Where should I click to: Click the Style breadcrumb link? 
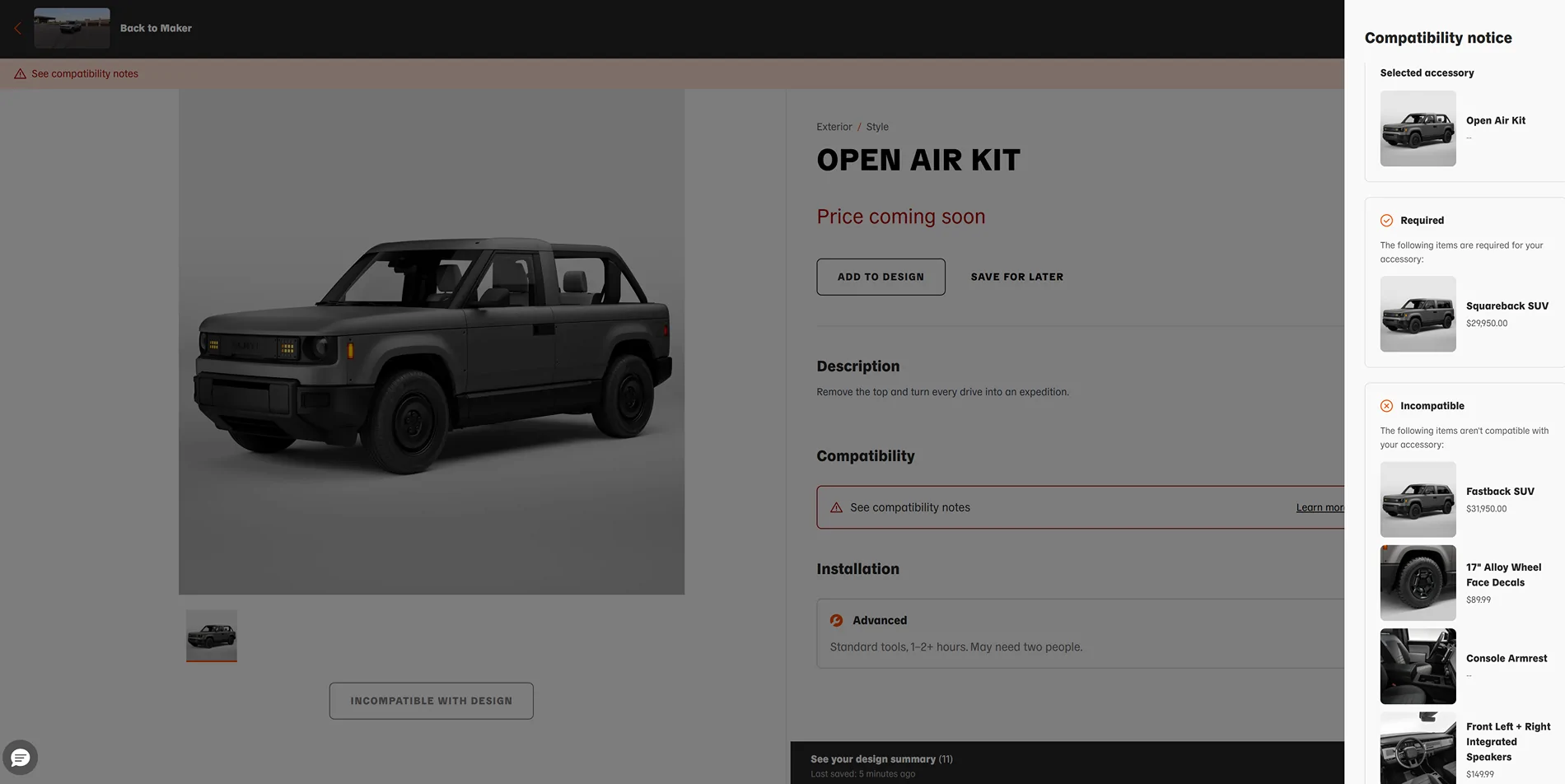tap(876, 127)
